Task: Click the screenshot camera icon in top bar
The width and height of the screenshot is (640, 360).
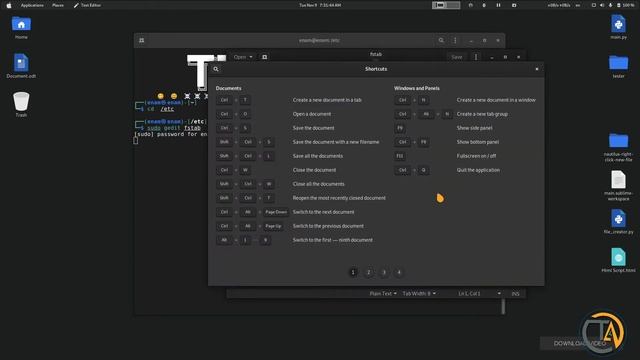Action: pyautogui.click(x=514, y=5)
